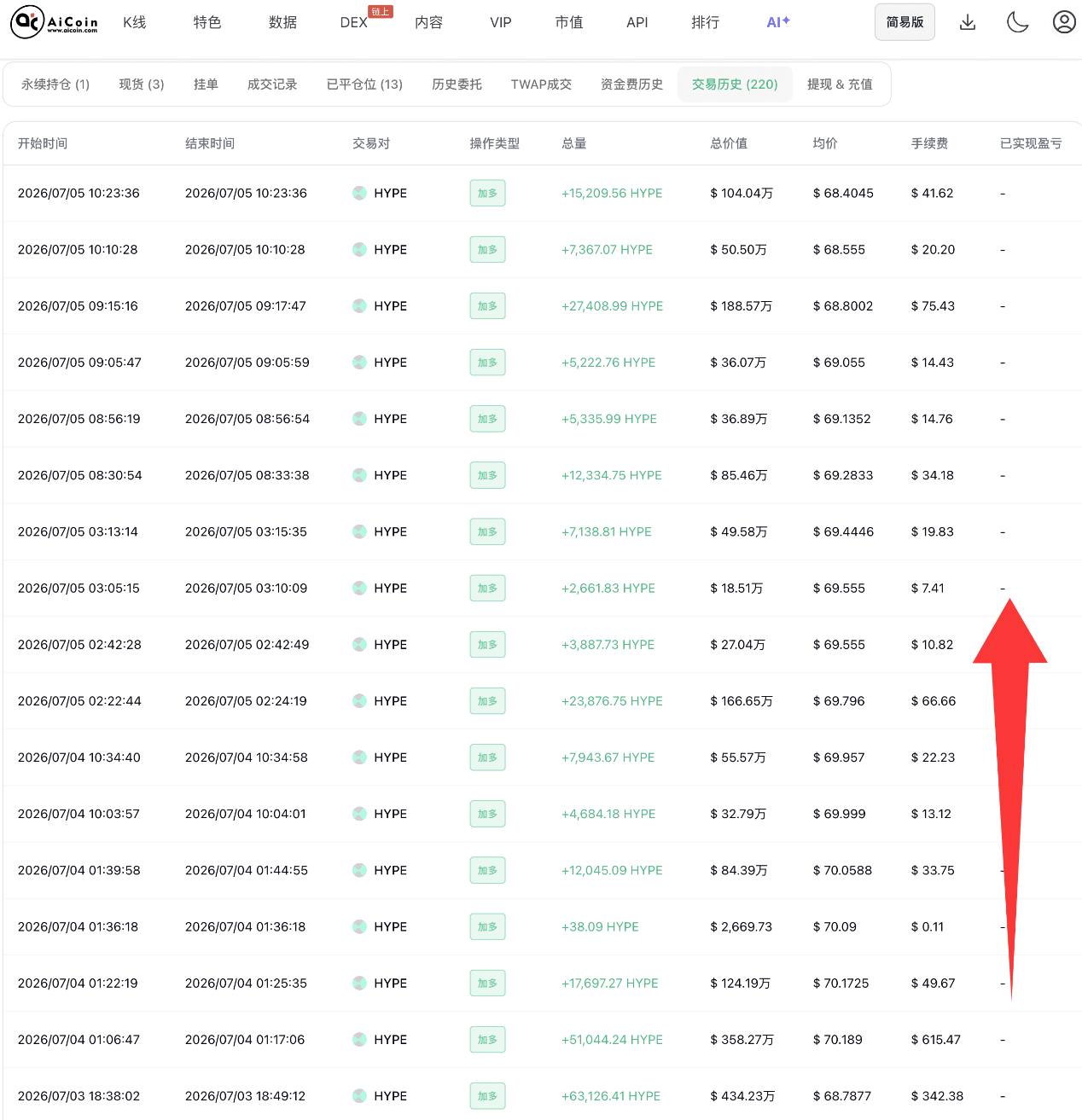Viewport: 1082px width, 1120px height.
Task: Click 加多 tag in 01:06:47 row
Action: tap(487, 1040)
